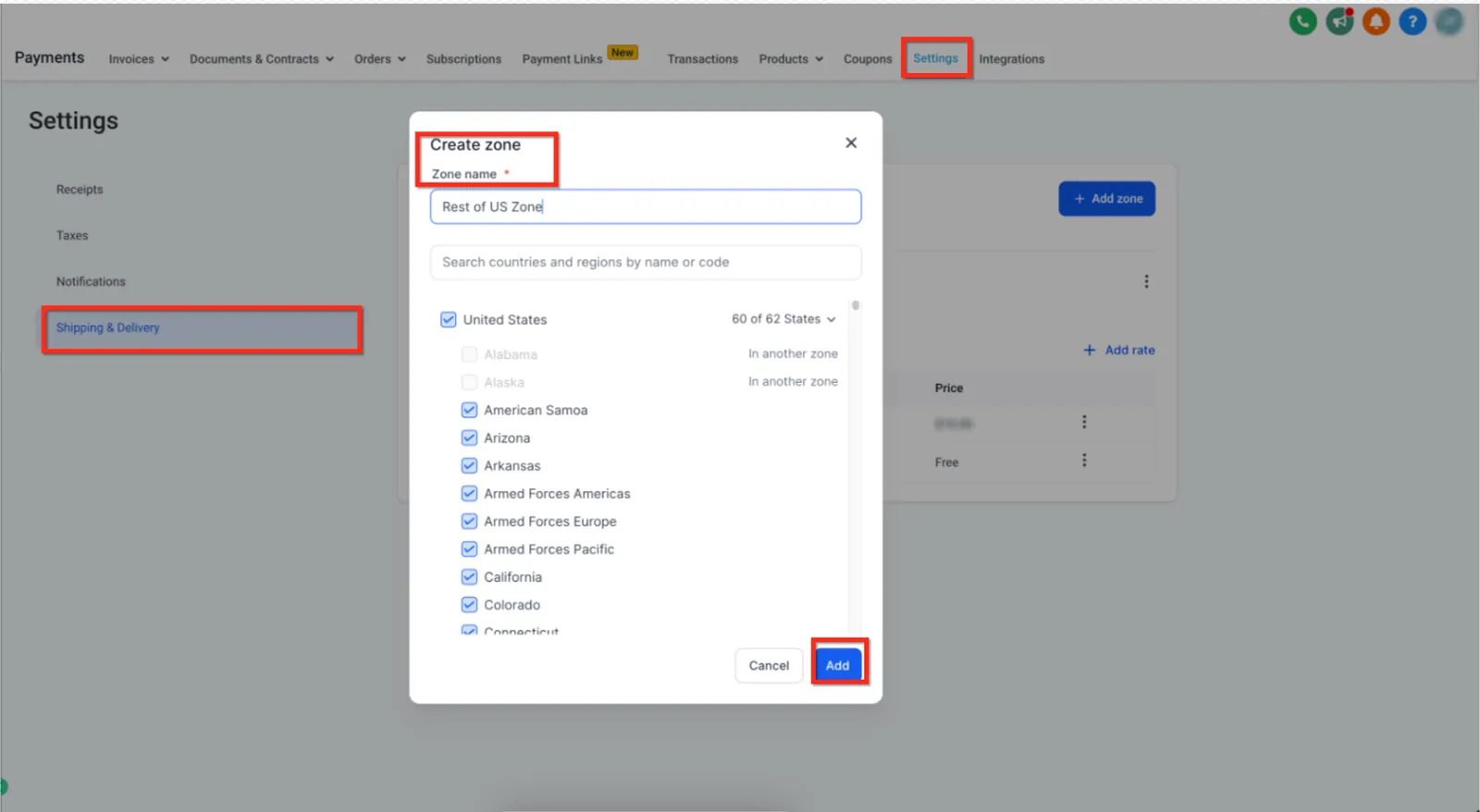The width and height of the screenshot is (1480, 812).
Task: Open the Documents & Contracts dropdown
Action: click(262, 59)
